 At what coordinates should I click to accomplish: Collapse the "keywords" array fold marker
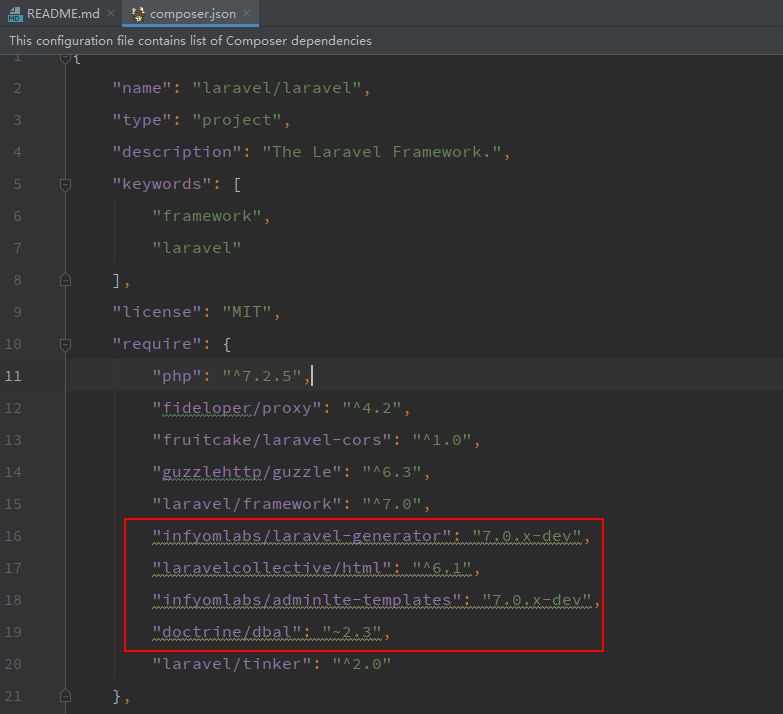pyautogui.click(x=65, y=184)
